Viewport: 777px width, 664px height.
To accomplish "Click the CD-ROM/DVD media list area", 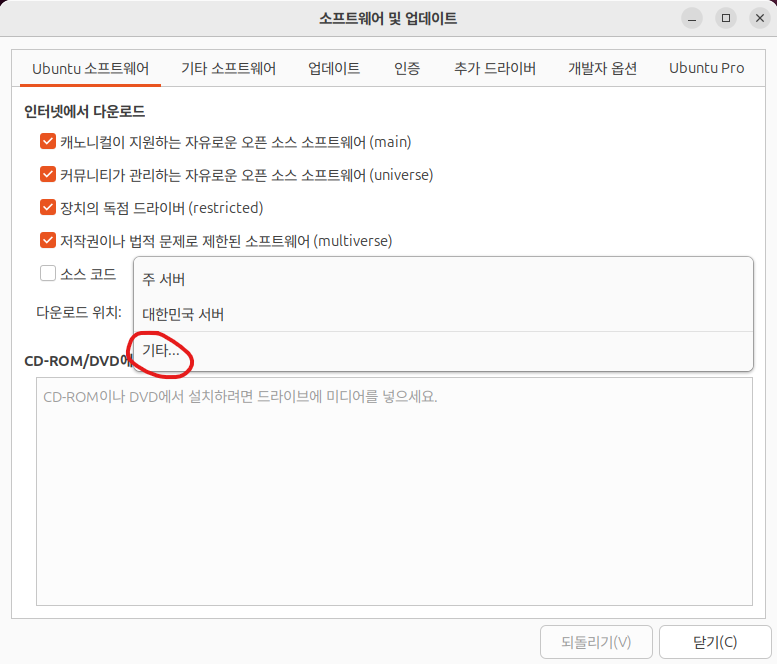I will click(394, 492).
